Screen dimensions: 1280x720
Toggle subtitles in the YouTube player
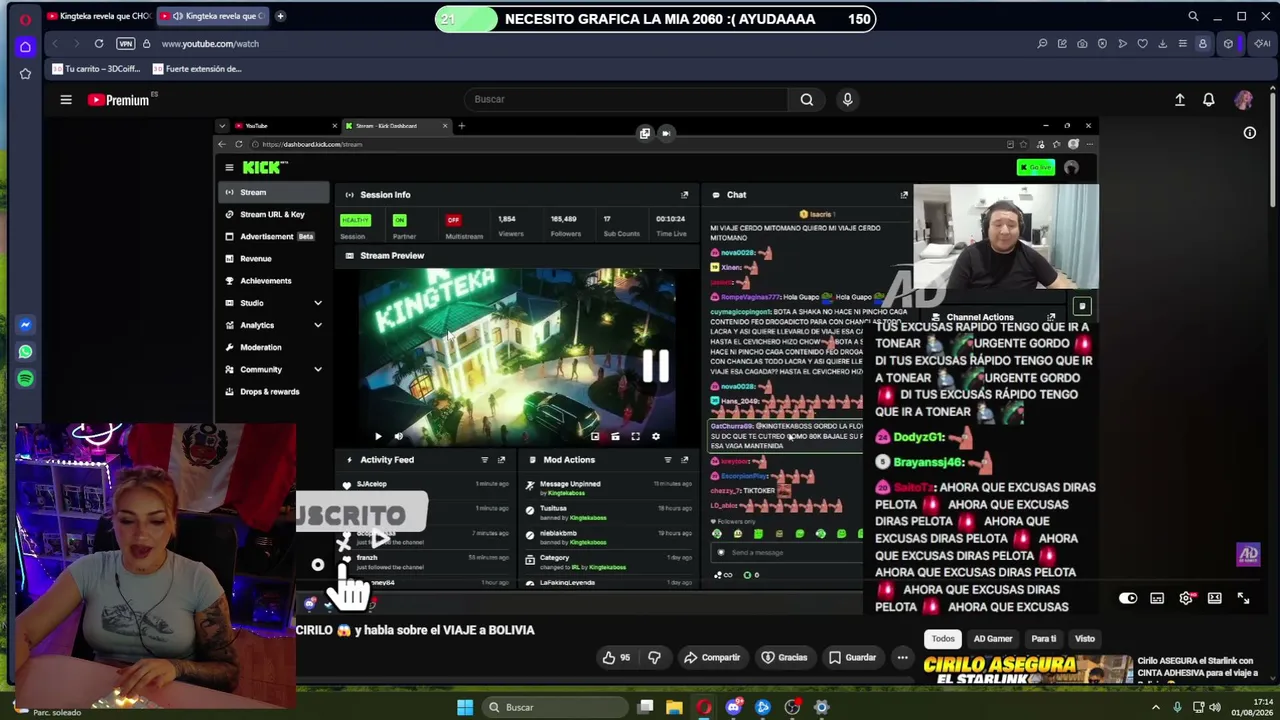[1157, 599]
